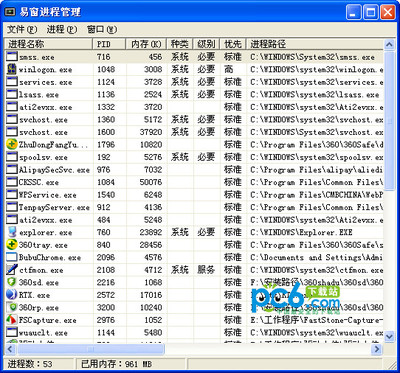This screenshot has height=373, width=400.
Task: Click the vertical scrollbar up arrow
Action: 389,44
